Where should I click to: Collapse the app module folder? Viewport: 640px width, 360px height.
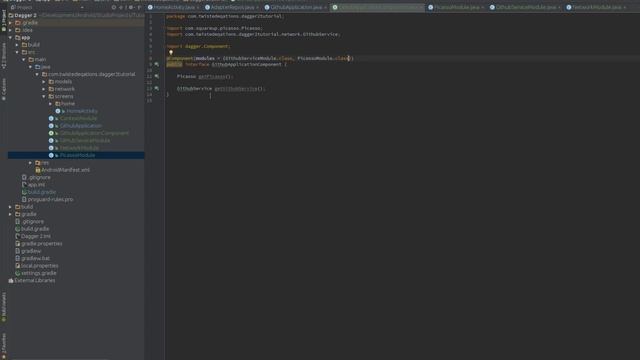(11, 38)
